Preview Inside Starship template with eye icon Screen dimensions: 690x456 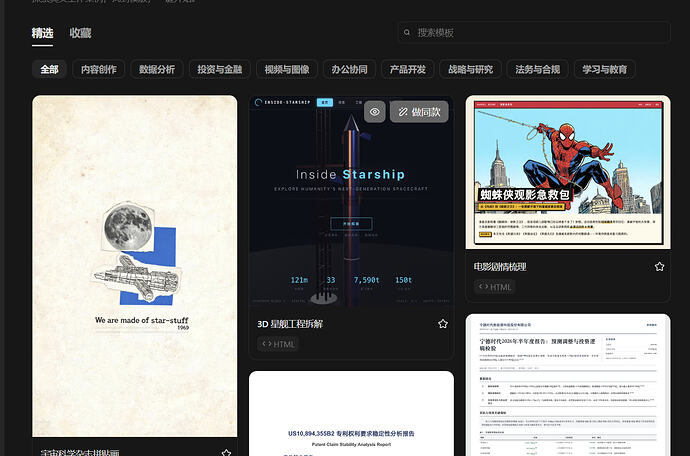click(375, 112)
